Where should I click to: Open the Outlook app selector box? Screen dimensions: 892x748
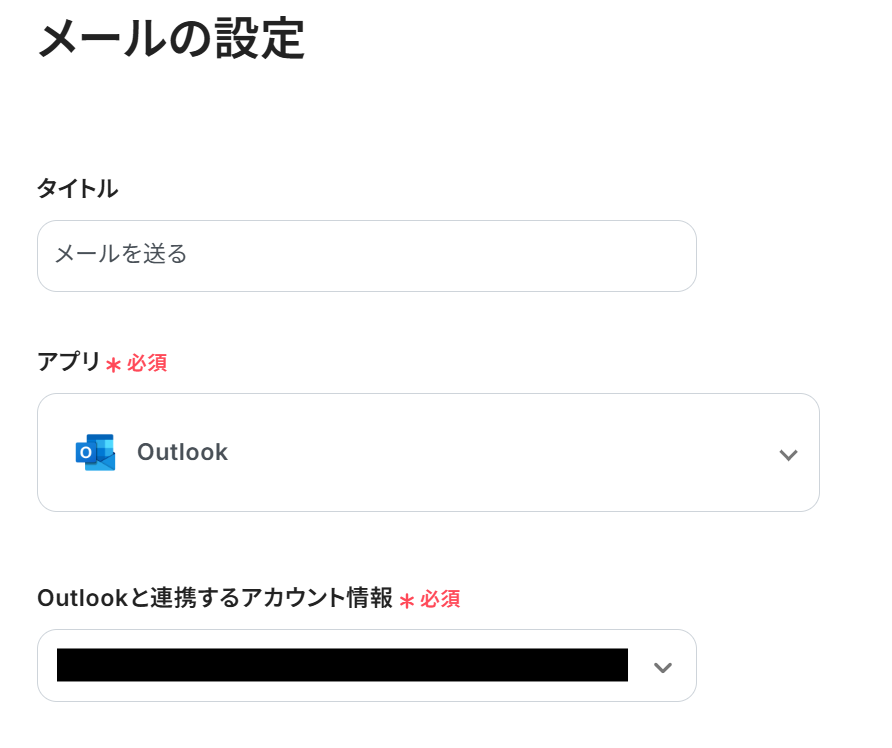tap(428, 452)
